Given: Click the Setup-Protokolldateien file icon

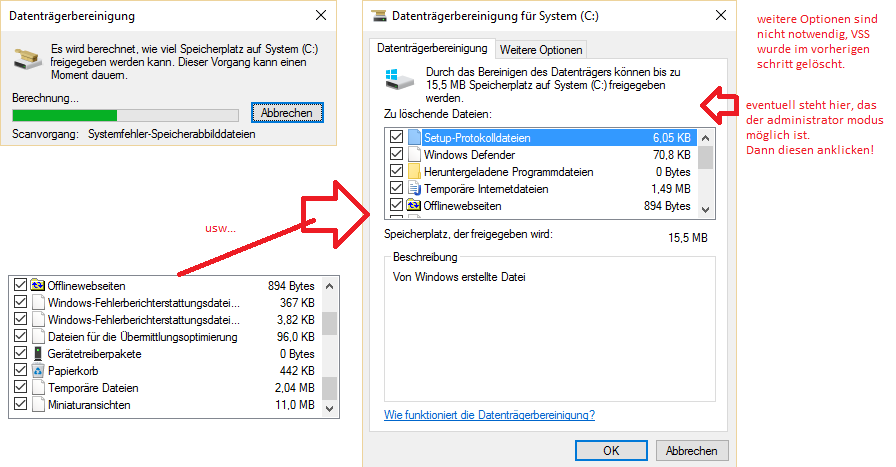Looking at the screenshot, I should [414, 138].
